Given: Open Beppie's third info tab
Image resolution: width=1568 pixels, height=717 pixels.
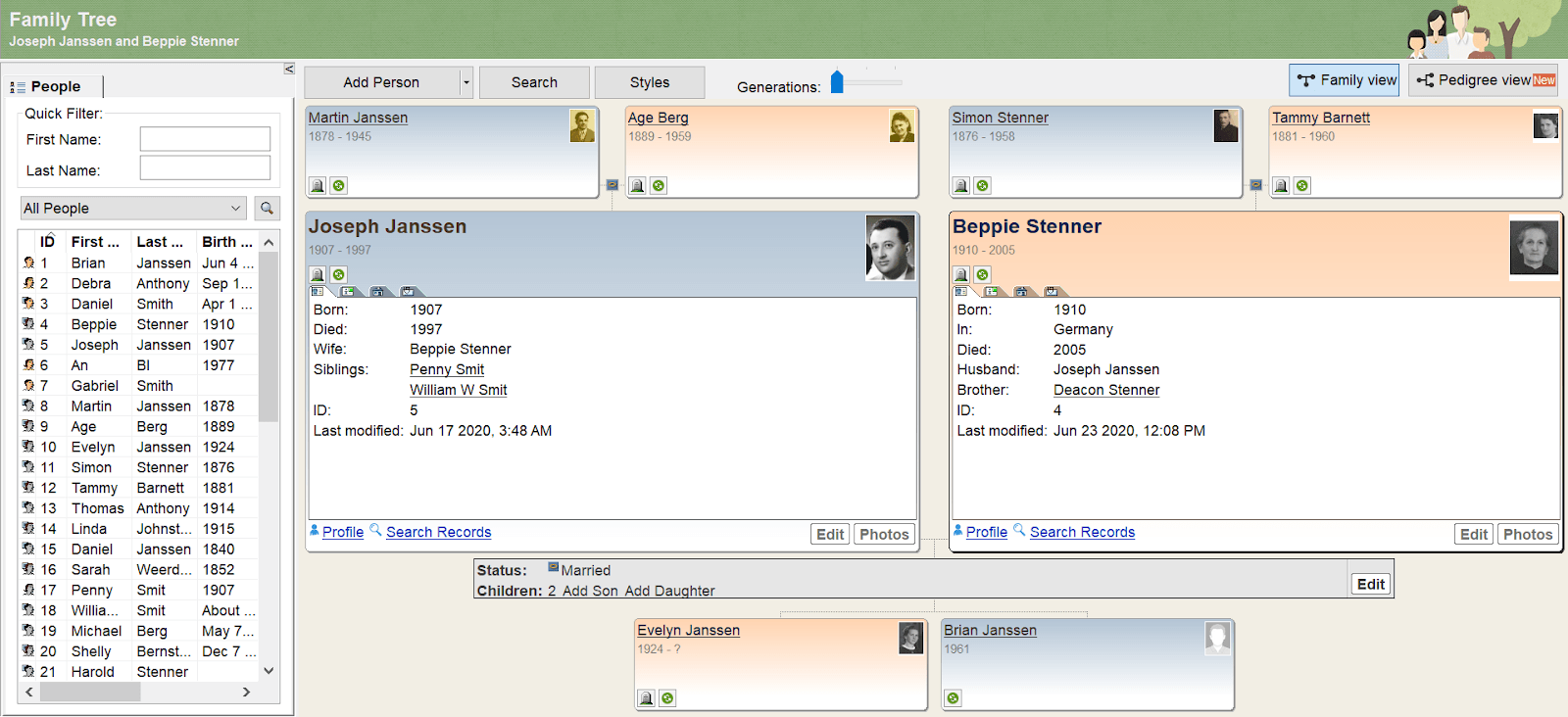Looking at the screenshot, I should pyautogui.click(x=1021, y=291).
